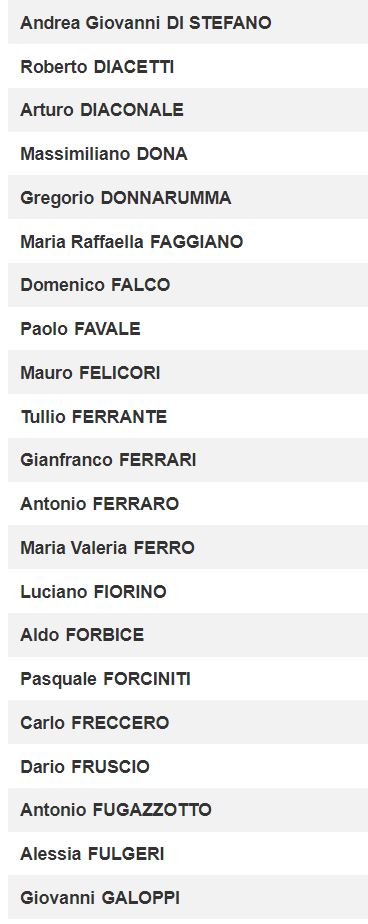
Task: Open Arturo DIACONALE row
Action: point(188,110)
